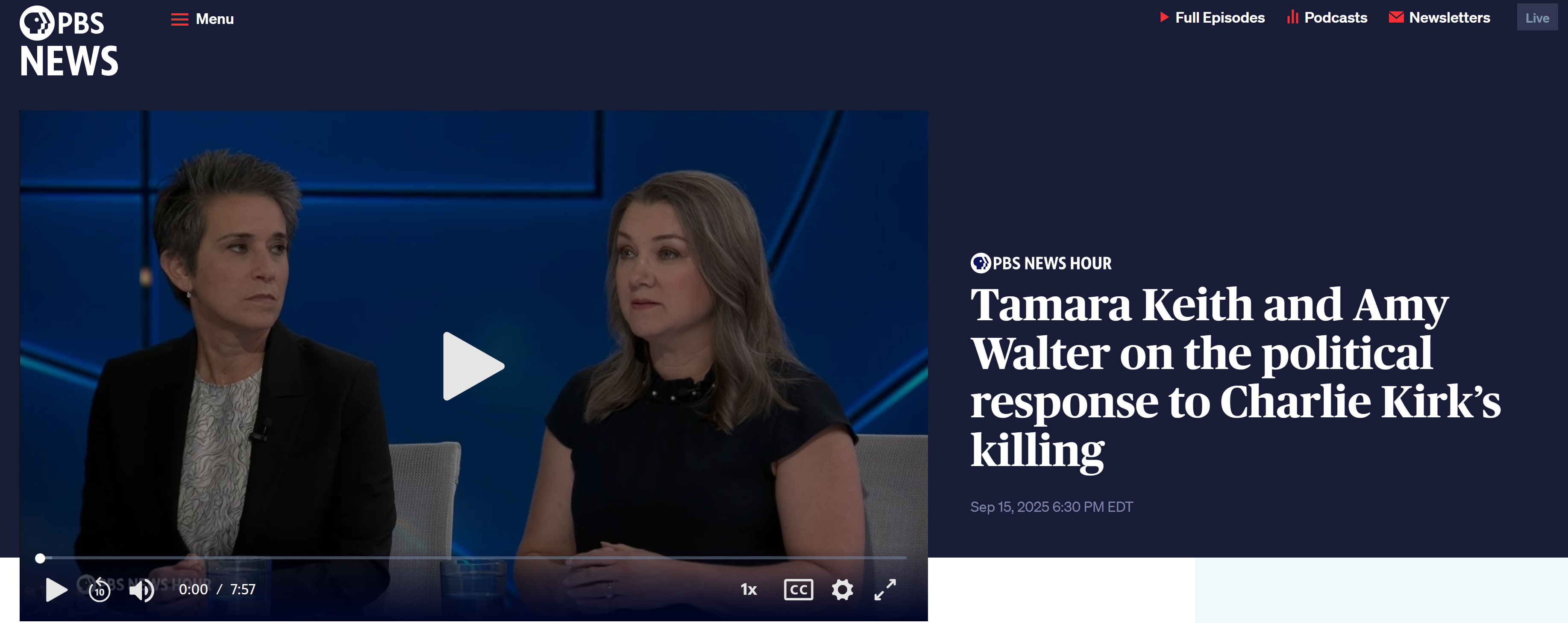
Task: Open Full Episodes link
Action: [x=1212, y=18]
